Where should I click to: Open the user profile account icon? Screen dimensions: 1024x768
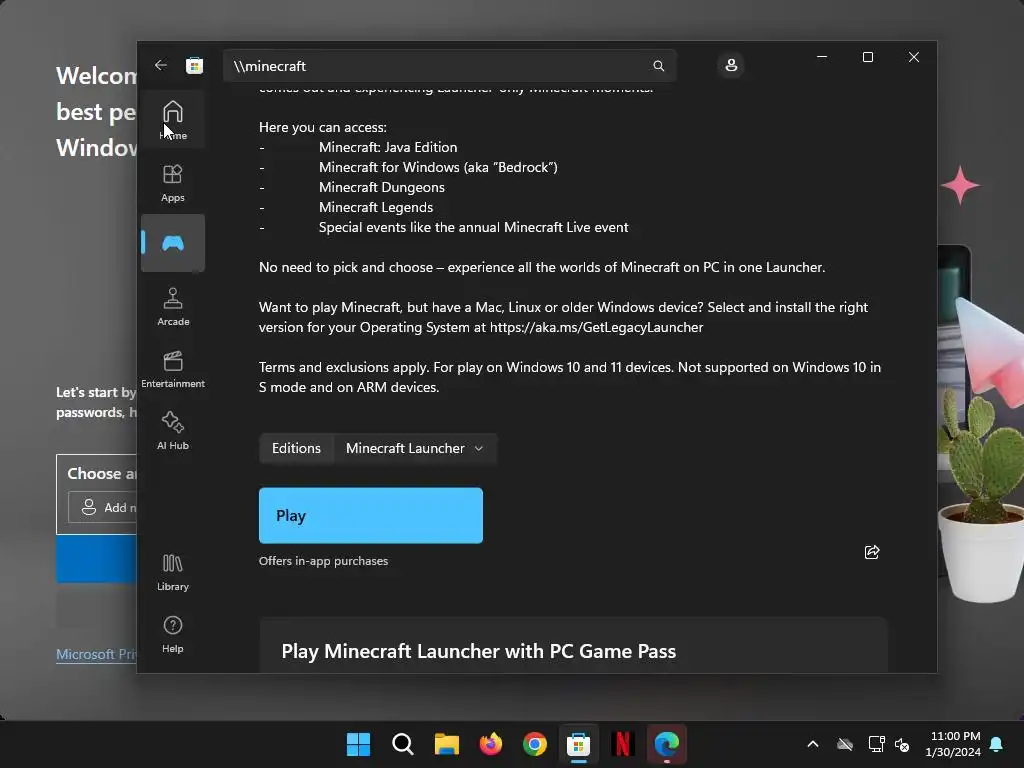click(731, 65)
